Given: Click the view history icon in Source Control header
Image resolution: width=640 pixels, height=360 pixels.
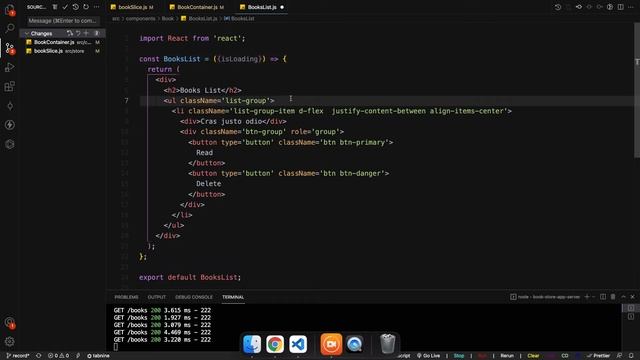Looking at the screenshot, I should pyautogui.click(x=76, y=7).
